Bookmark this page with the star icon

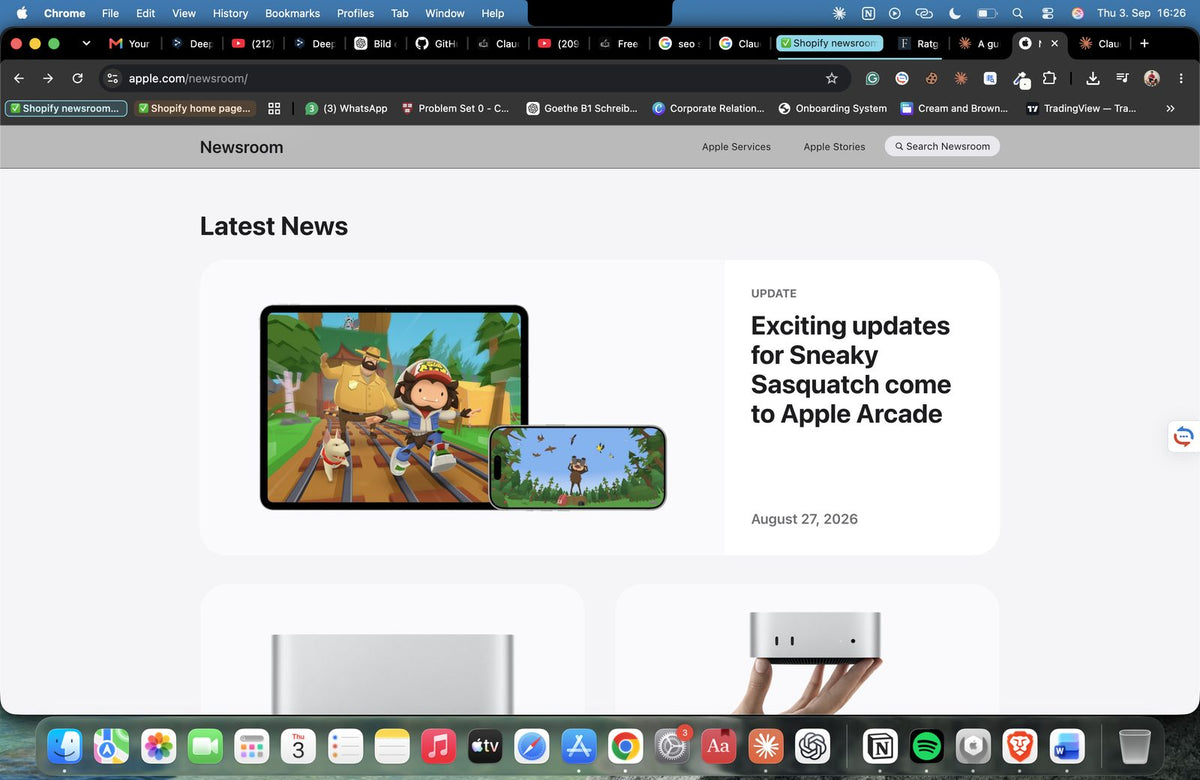(x=832, y=78)
